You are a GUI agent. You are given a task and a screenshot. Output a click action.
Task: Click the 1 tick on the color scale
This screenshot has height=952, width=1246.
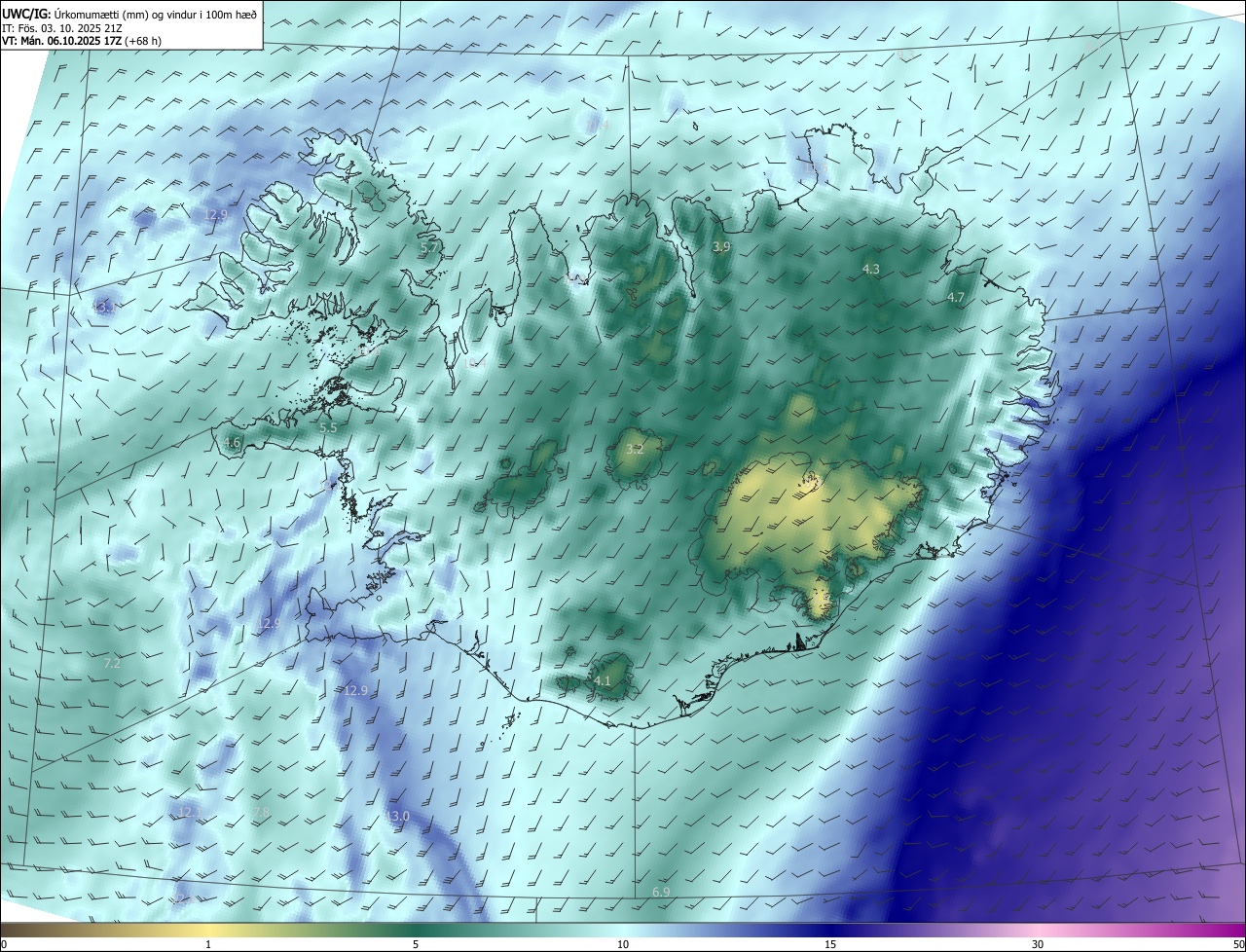(208, 944)
